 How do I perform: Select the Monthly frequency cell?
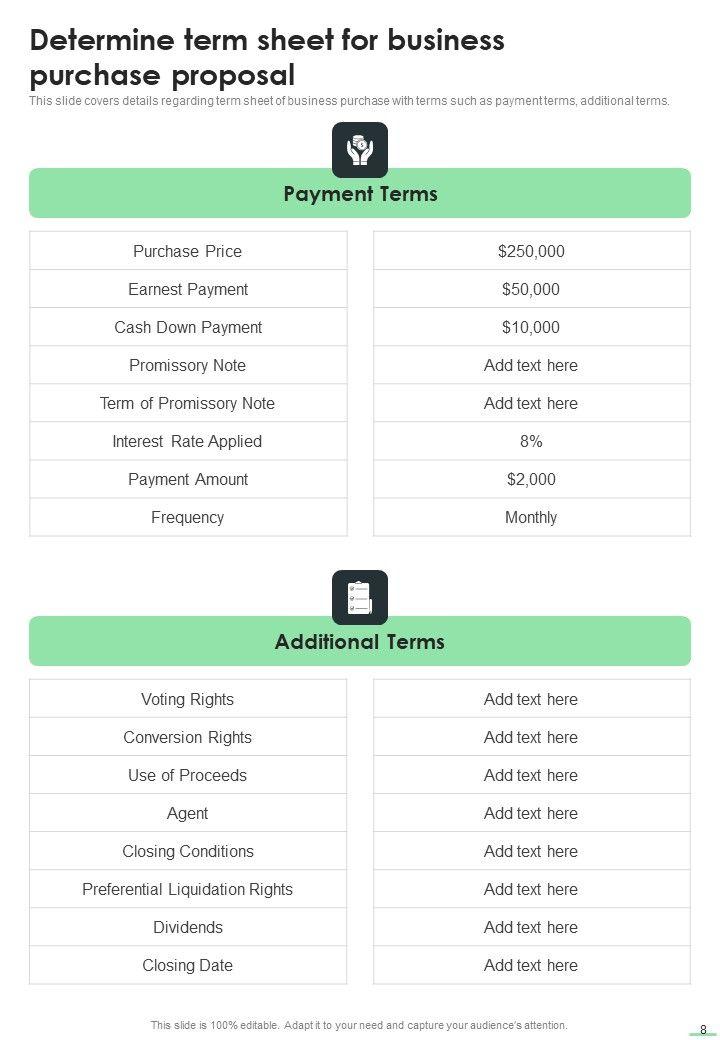point(531,517)
